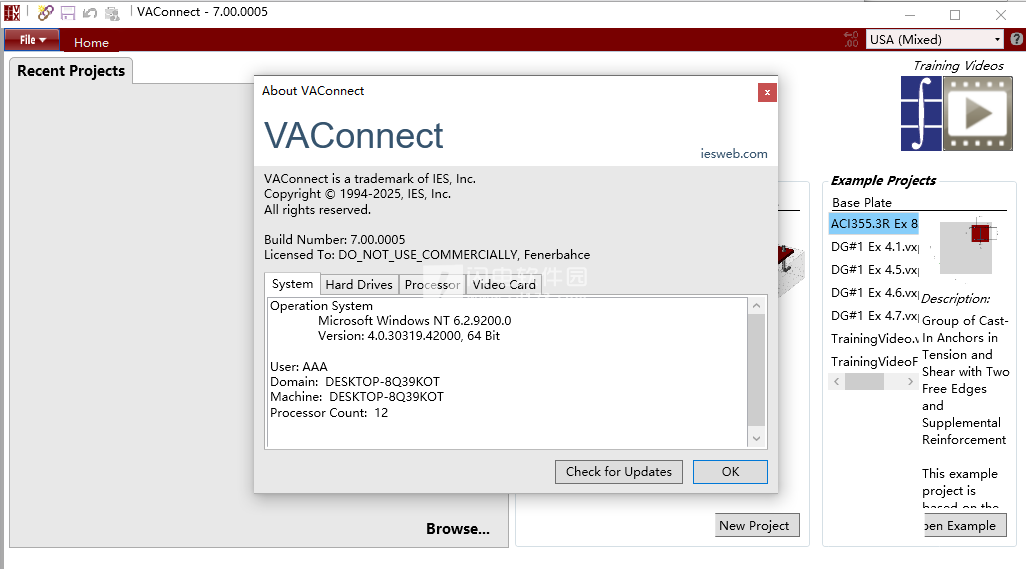Screen dimensions: 1026x569
Task: Open the File menu dropdown
Action: (32, 40)
